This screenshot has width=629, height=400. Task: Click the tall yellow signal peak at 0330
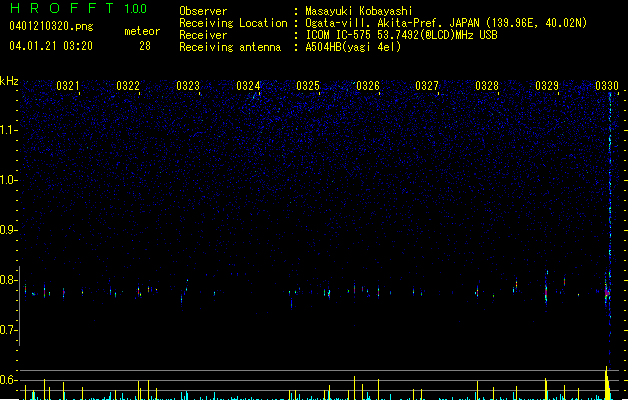607,383
